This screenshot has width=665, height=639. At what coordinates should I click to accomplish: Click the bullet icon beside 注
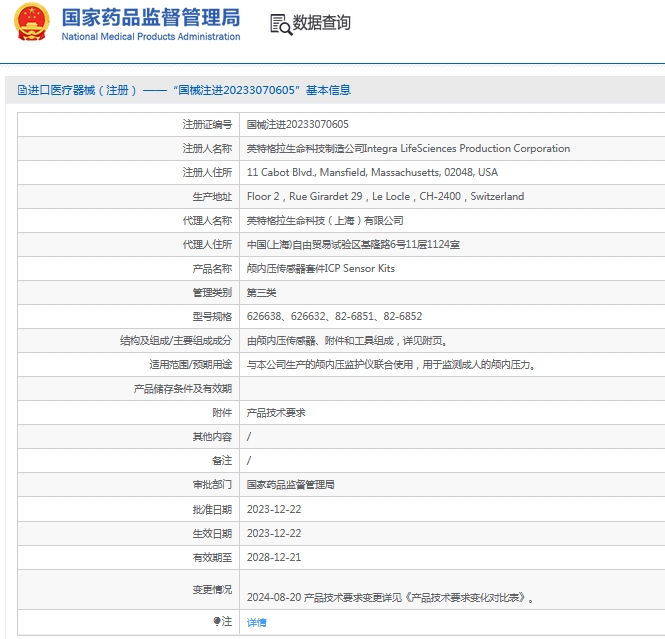click(x=217, y=621)
